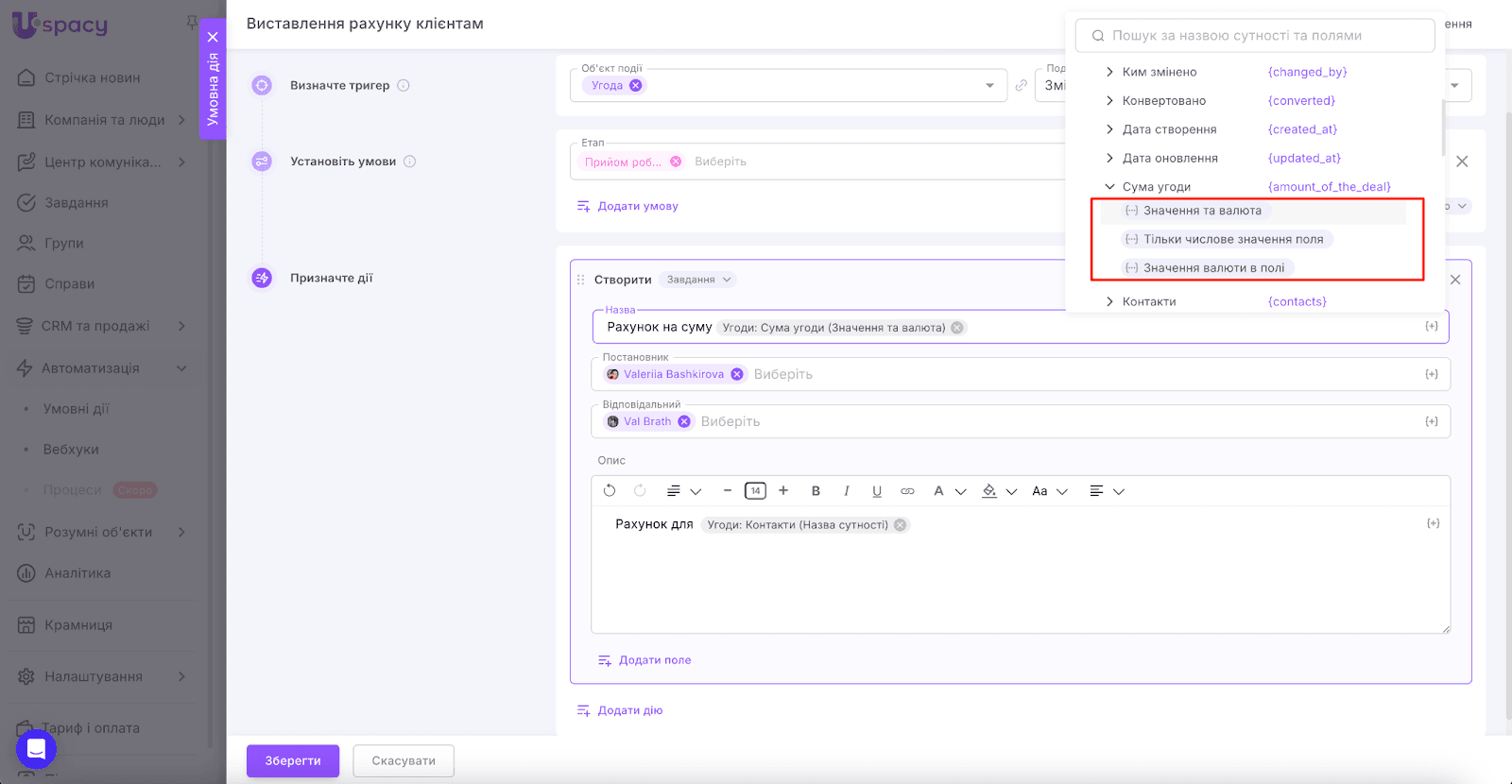
Task: Close the Умовна дія side panel
Action: point(213,37)
